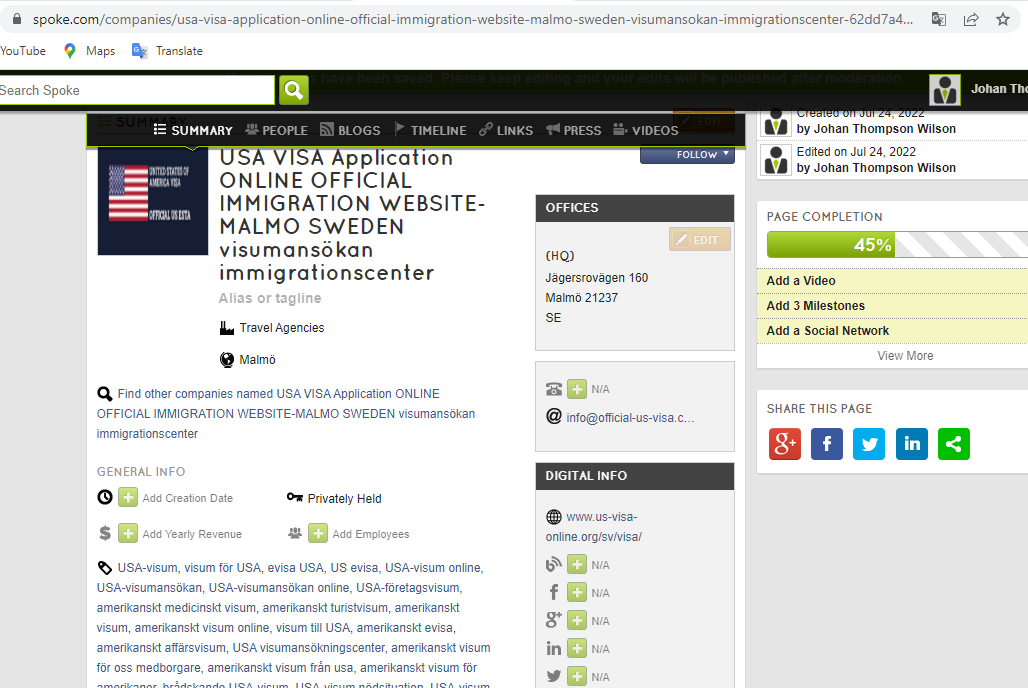Image resolution: width=1028 pixels, height=688 pixels.
Task: Click Add 3 Milestones suggestion
Action: click(x=816, y=306)
